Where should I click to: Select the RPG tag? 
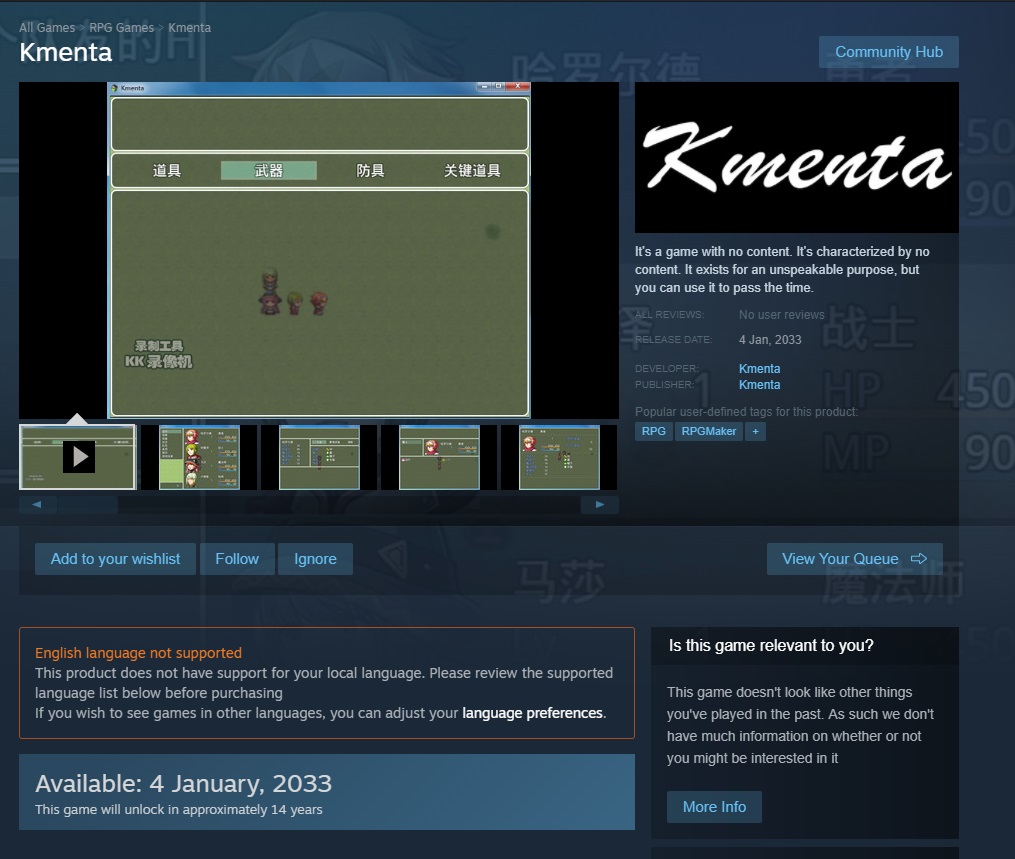654,431
